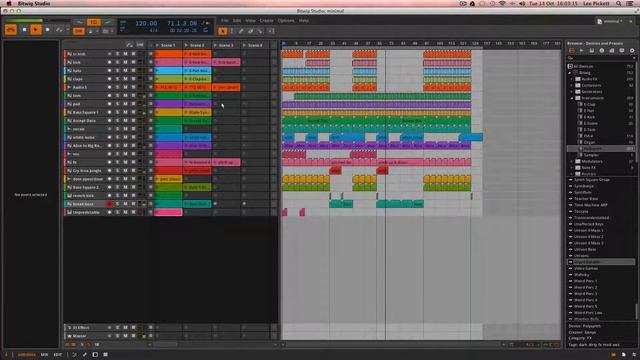
Task: Click the play position display 71.1.3.08
Action: [x=182, y=23]
